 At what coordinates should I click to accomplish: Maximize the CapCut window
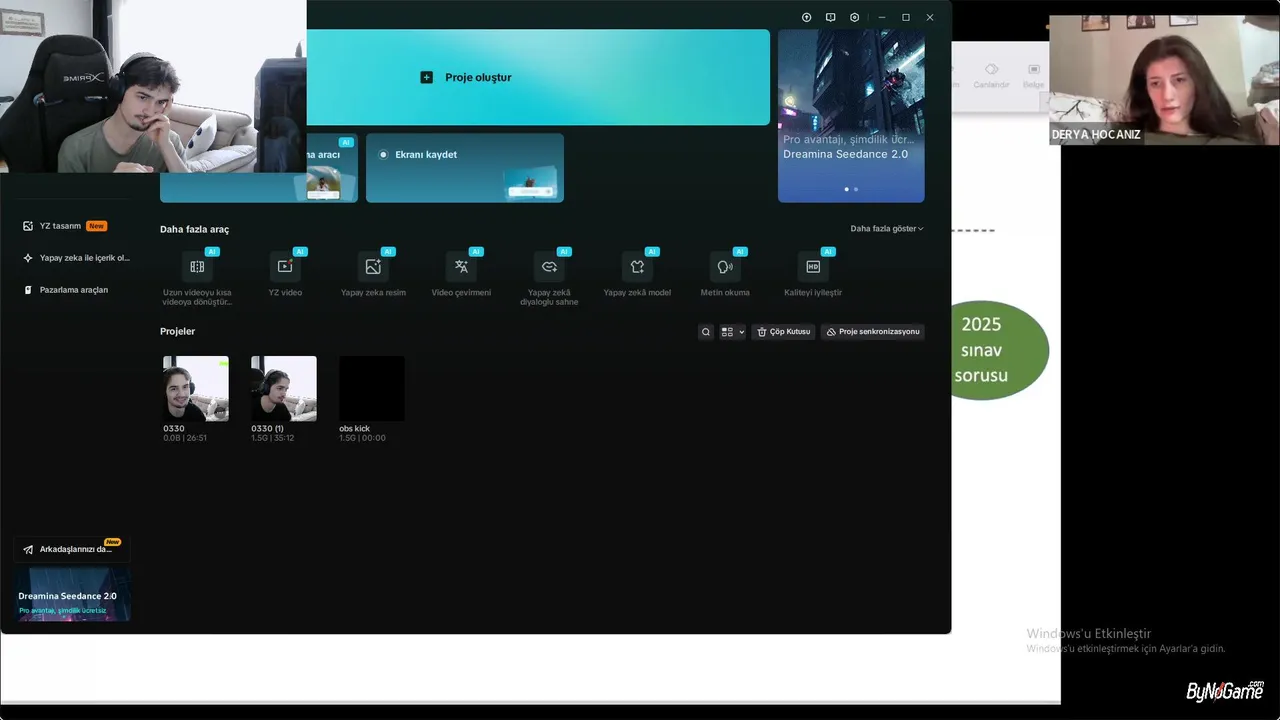pyautogui.click(x=906, y=17)
